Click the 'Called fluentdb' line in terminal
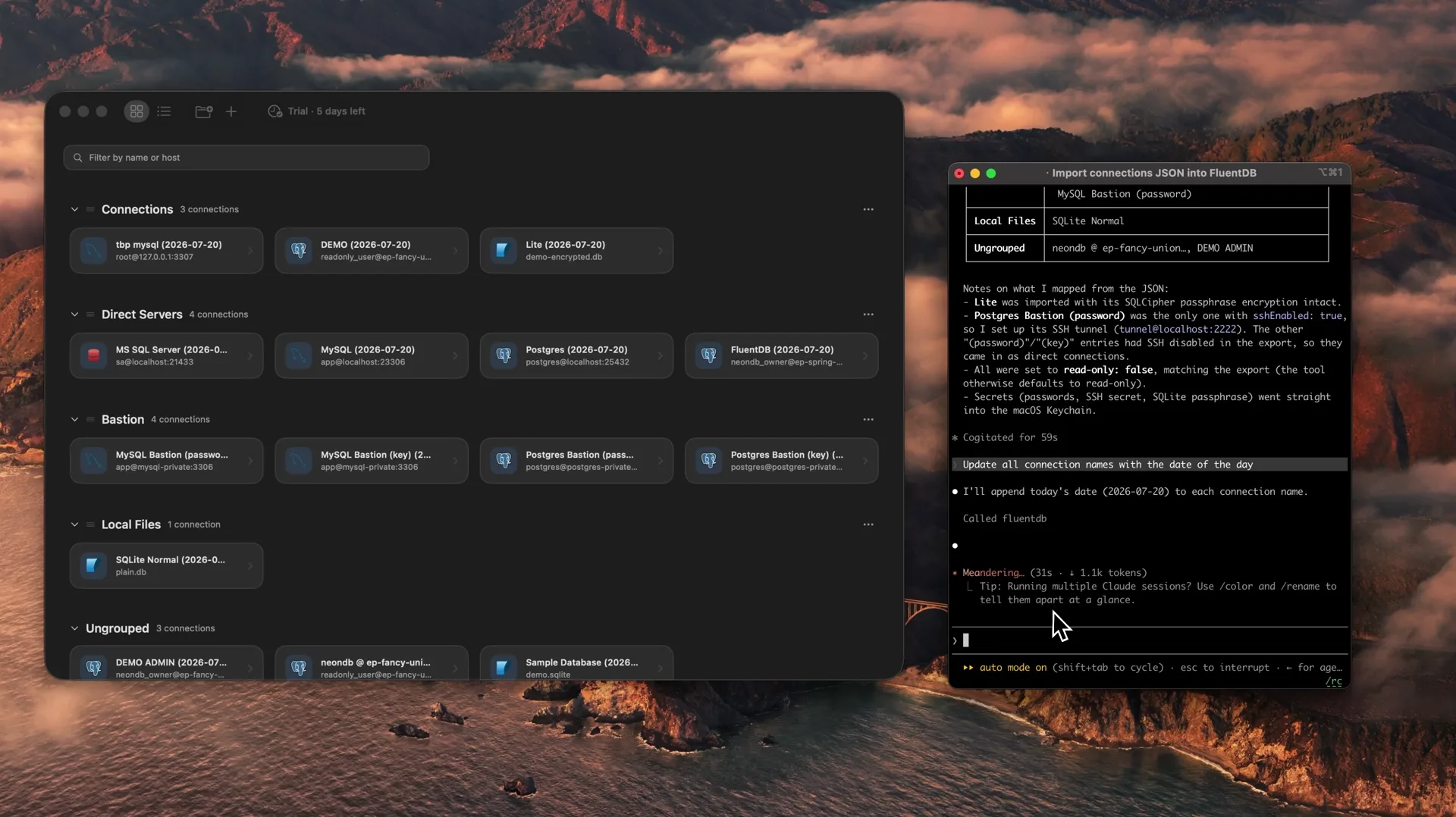Viewport: 1456px width, 817px height. pos(1004,518)
